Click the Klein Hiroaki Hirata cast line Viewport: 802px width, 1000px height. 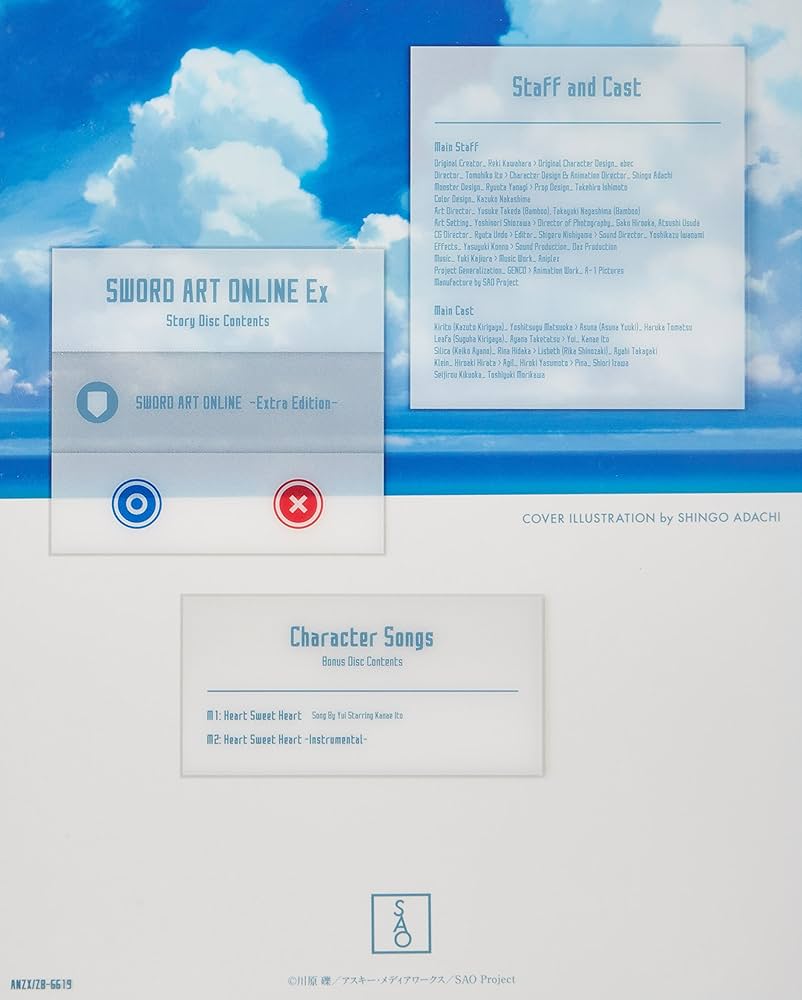[531, 363]
